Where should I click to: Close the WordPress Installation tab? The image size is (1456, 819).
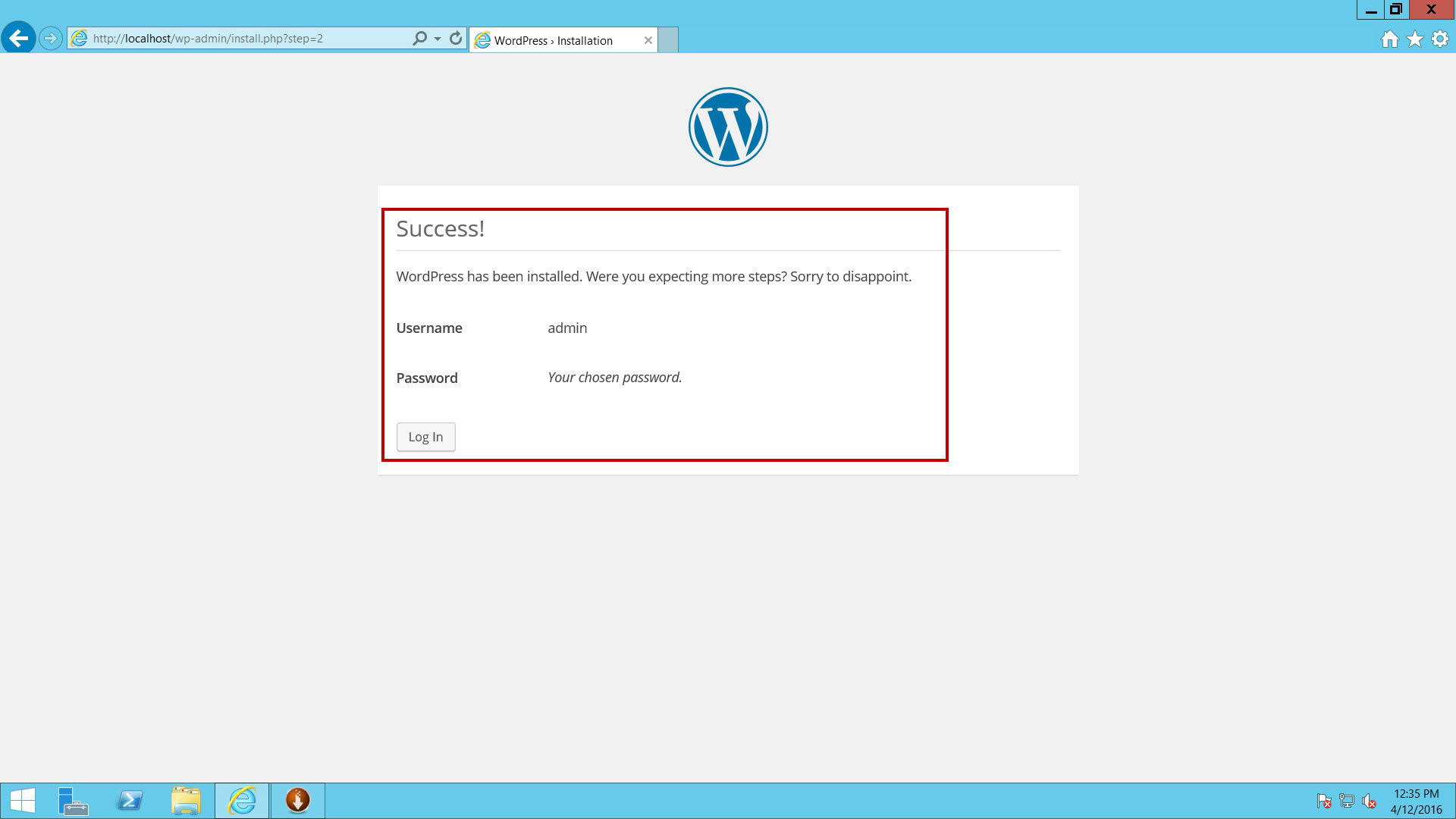648,40
